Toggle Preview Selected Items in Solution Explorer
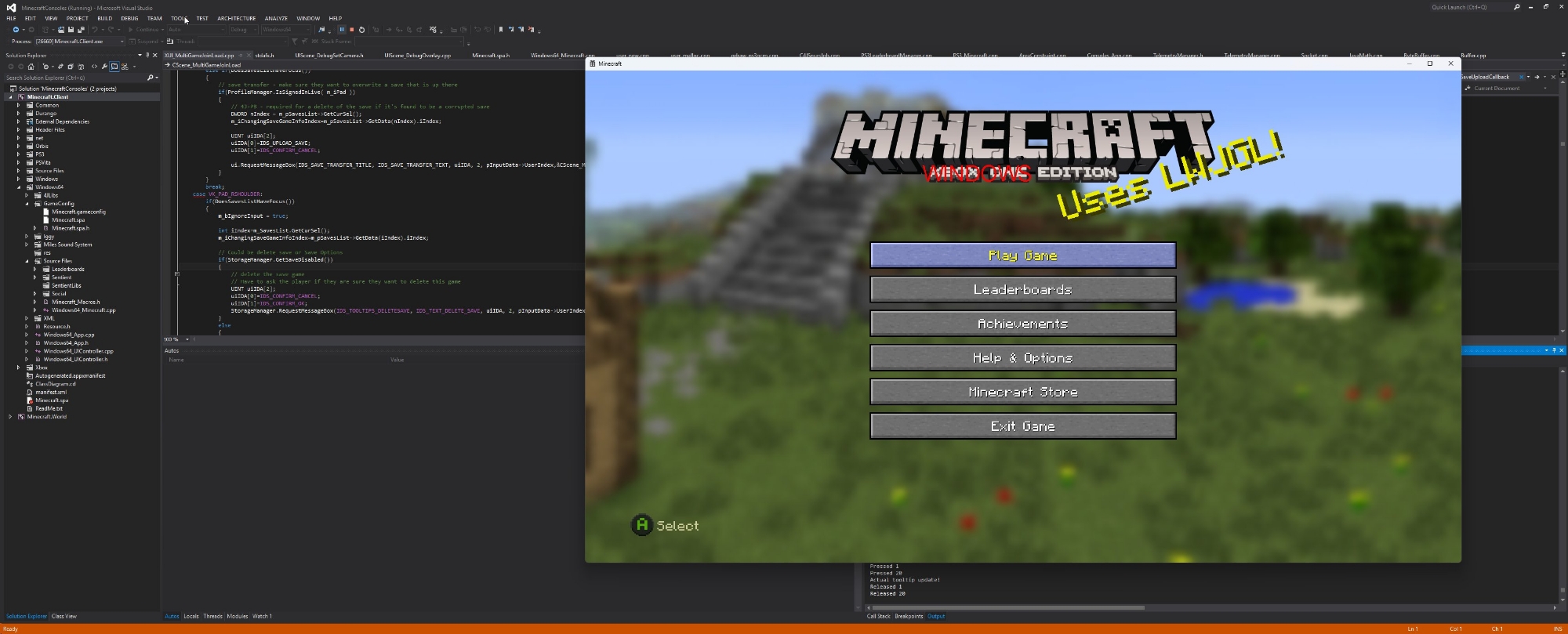Image resolution: width=1568 pixels, height=634 pixels. tap(114, 67)
